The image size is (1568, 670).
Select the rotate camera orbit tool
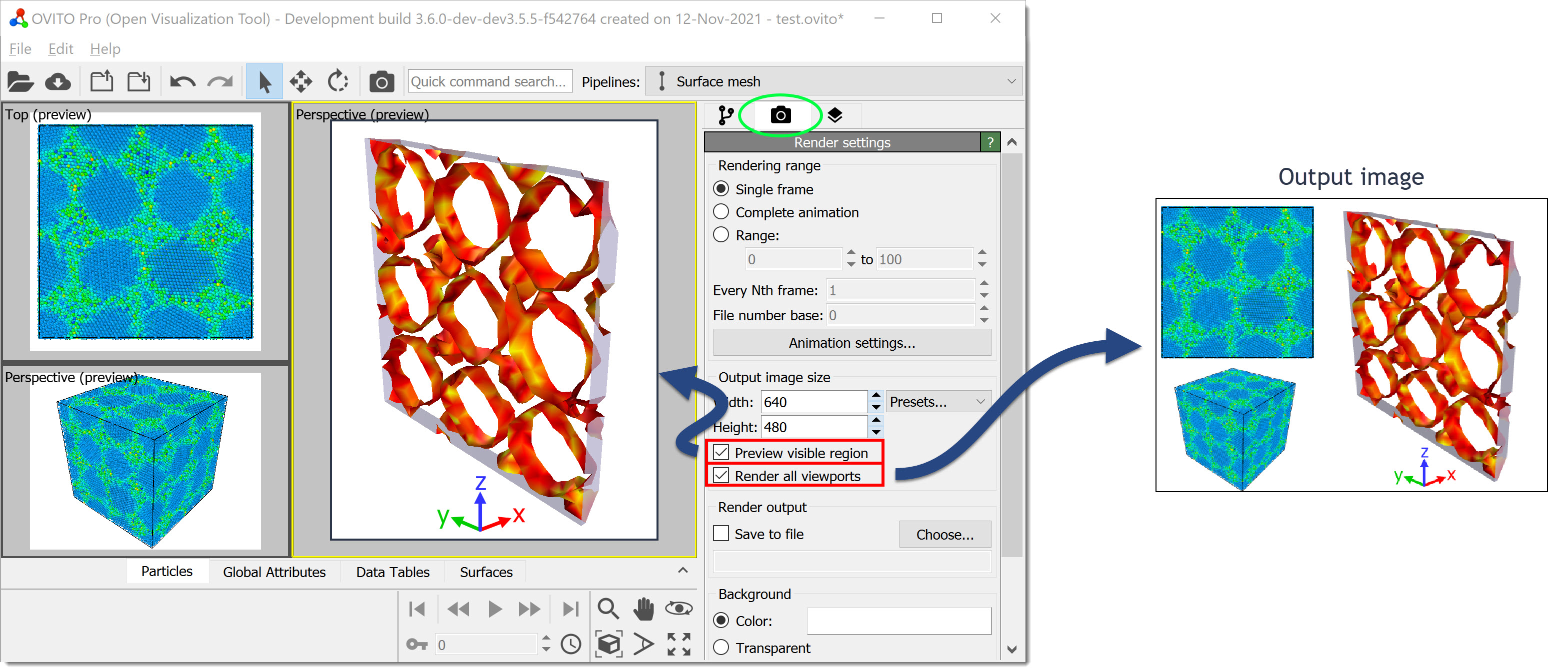678,609
